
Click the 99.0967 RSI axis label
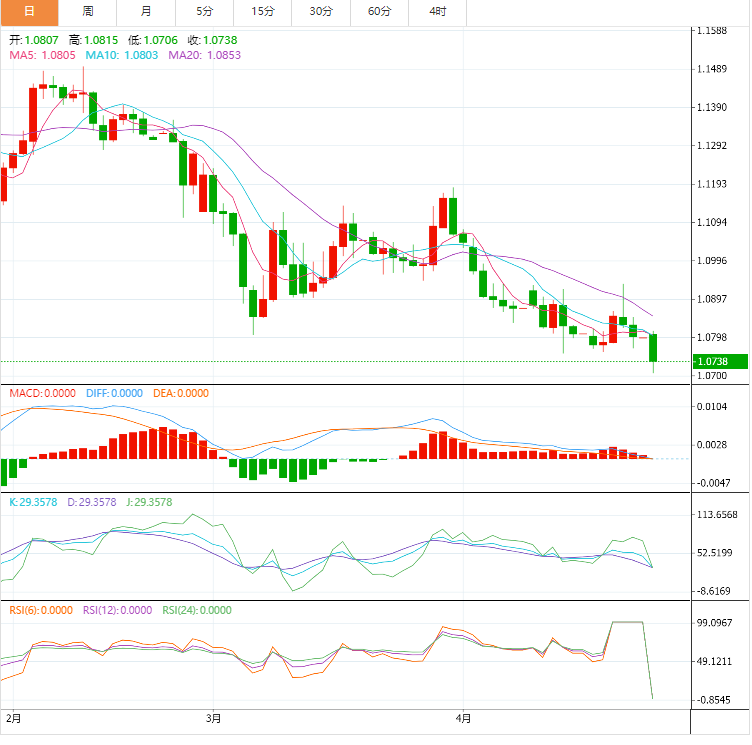click(715, 623)
